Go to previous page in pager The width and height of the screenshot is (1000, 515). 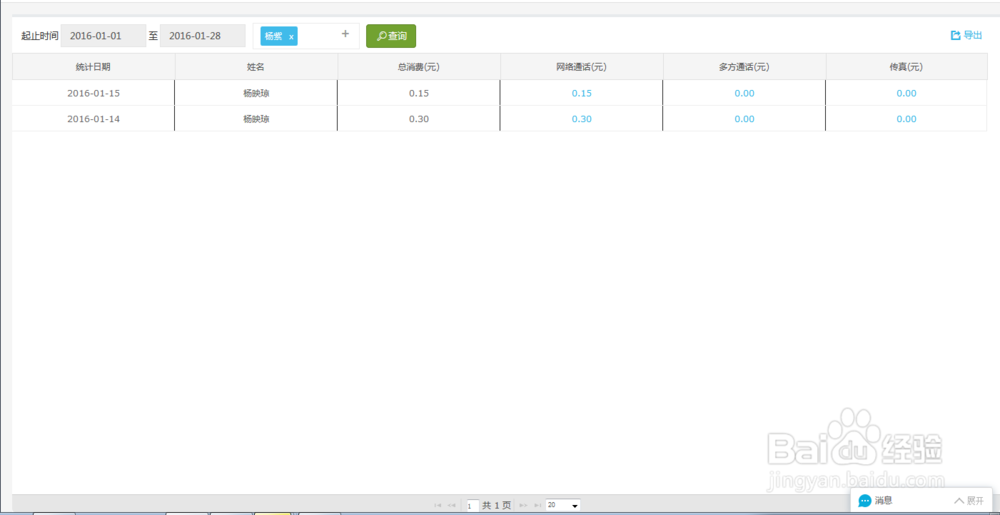pyautogui.click(x=452, y=505)
